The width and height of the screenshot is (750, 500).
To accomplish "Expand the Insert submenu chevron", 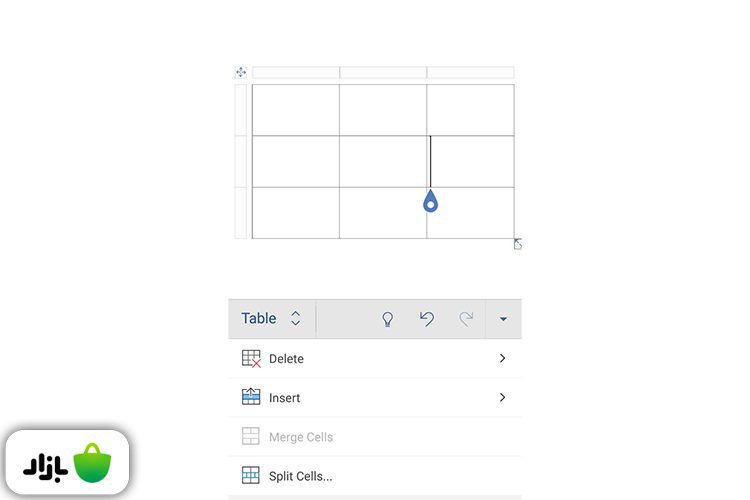I will tap(502, 398).
